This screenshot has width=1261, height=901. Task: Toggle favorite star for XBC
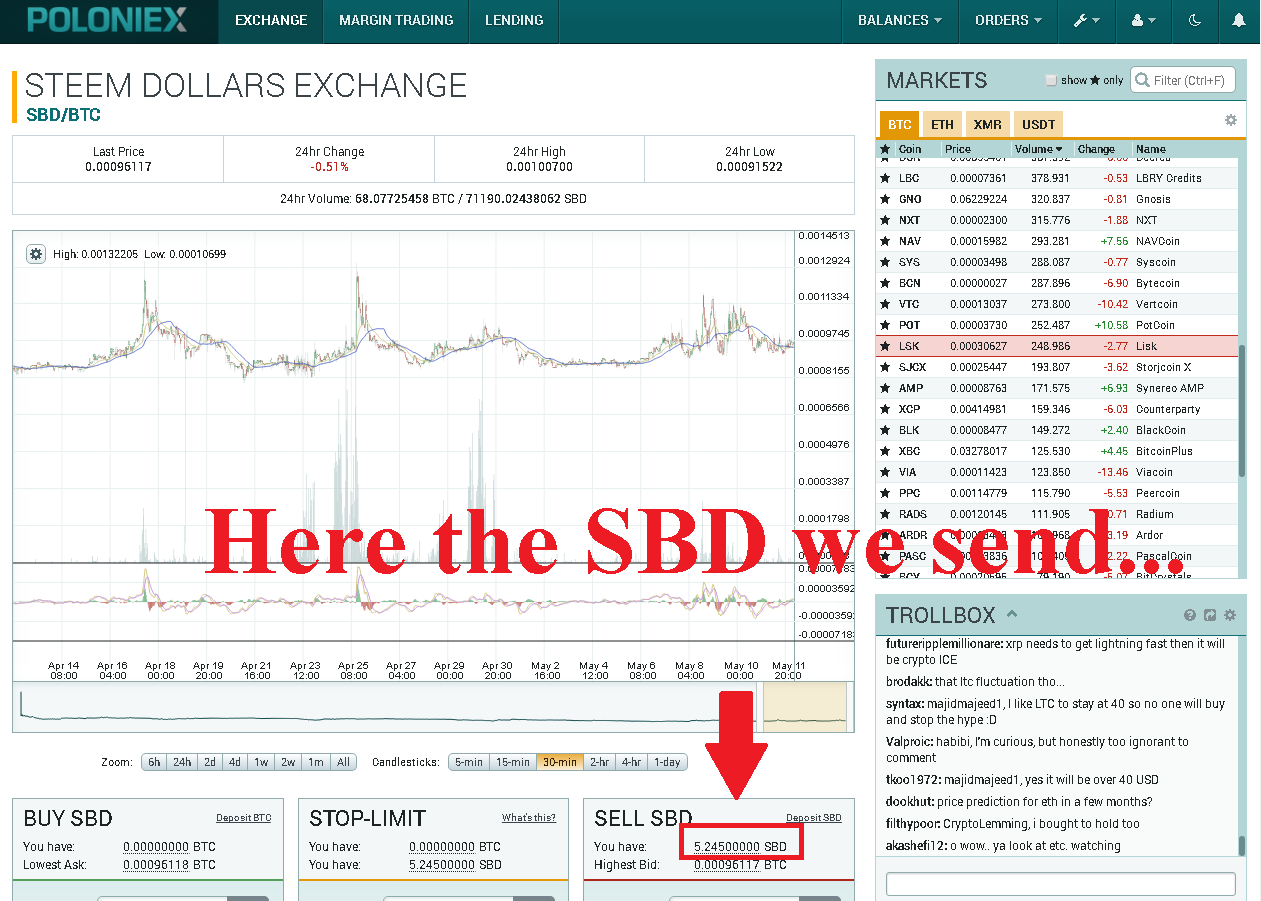884,451
